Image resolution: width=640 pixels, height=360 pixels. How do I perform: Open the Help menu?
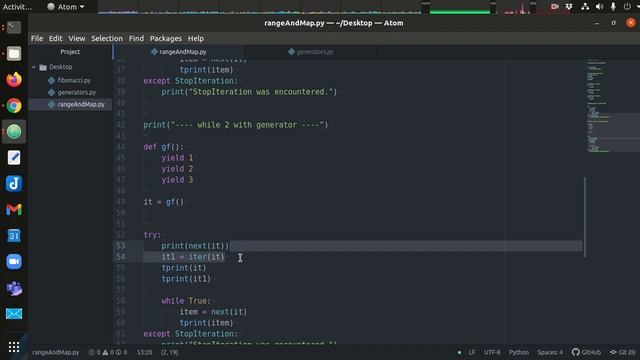coord(196,38)
